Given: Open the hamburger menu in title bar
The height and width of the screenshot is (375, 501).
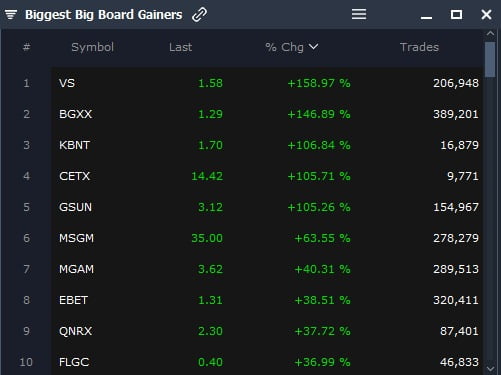Looking at the screenshot, I should coord(359,14).
